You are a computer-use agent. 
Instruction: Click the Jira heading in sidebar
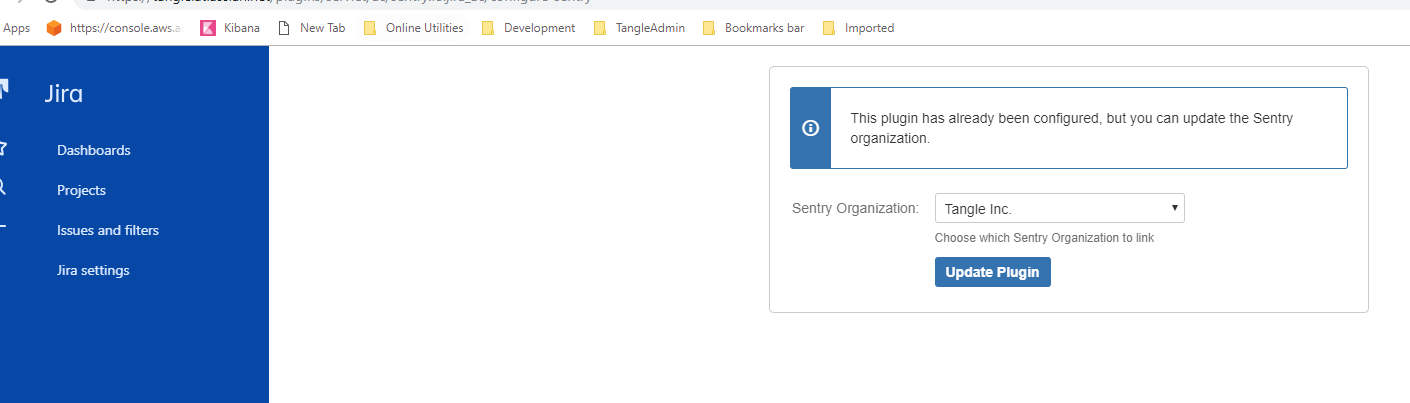tap(64, 95)
